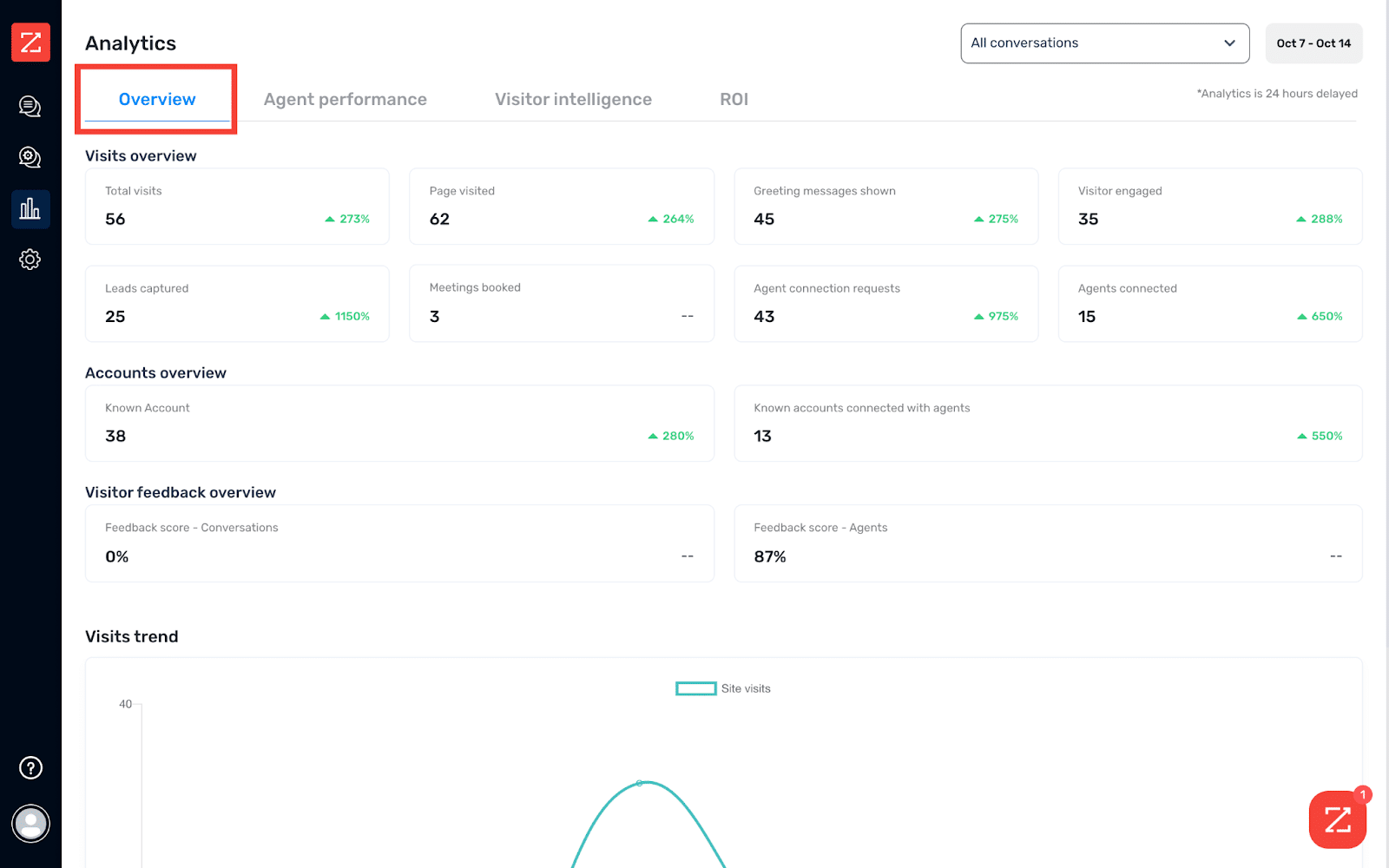
Task: Switch to the Visitor intelligence tab
Action: coord(573,100)
